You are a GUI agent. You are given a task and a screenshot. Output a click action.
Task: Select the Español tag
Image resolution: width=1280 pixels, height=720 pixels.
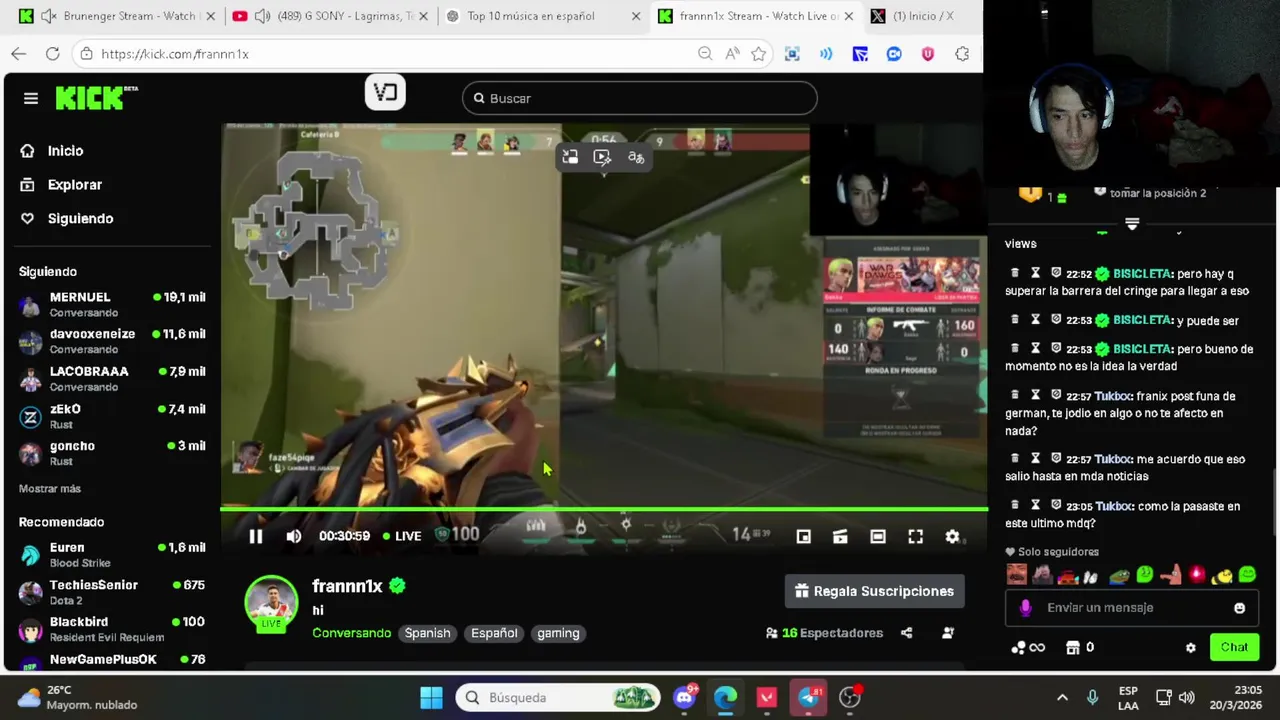[494, 633]
